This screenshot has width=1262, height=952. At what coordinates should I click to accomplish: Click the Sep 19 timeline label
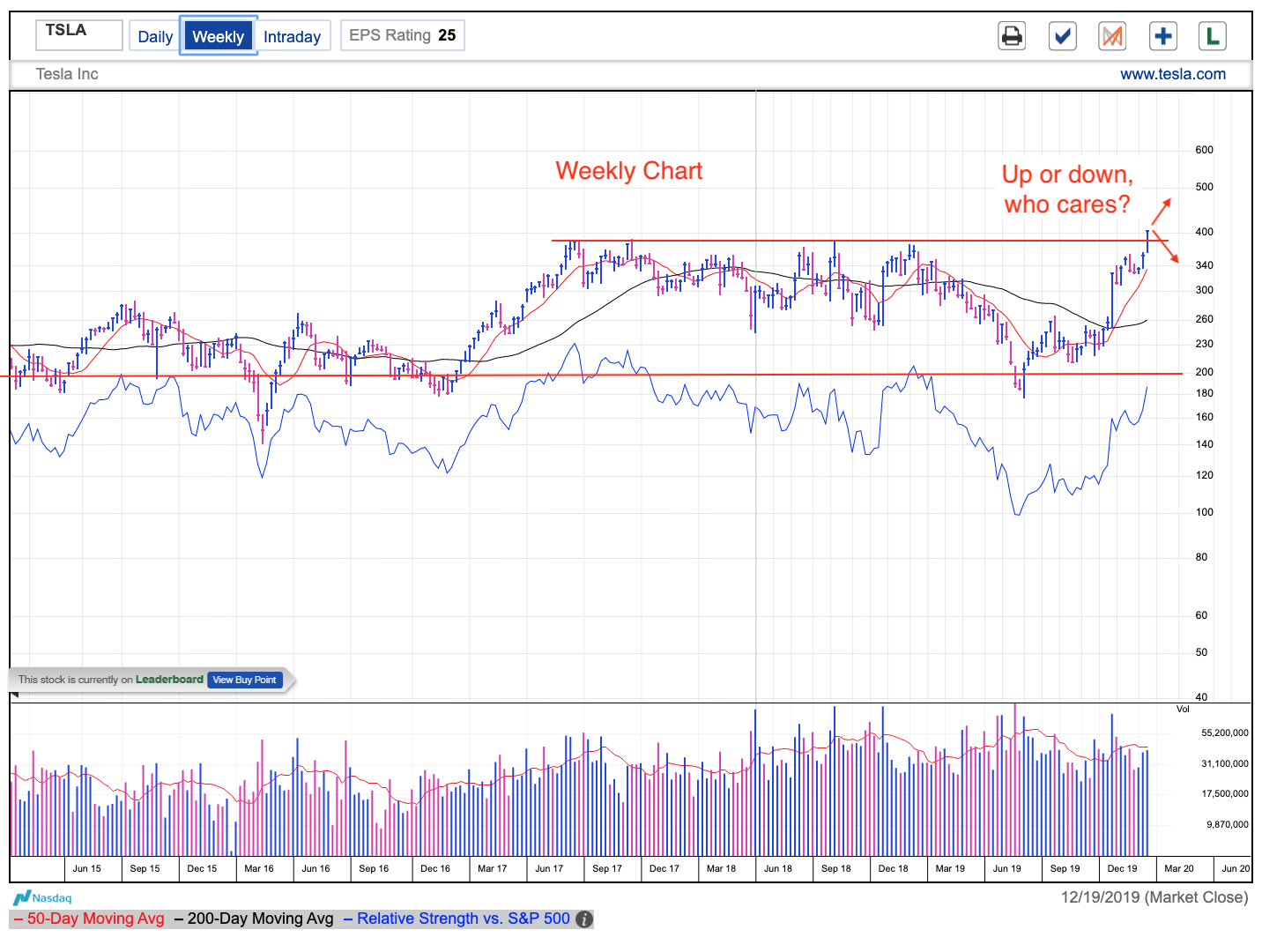(x=1065, y=868)
